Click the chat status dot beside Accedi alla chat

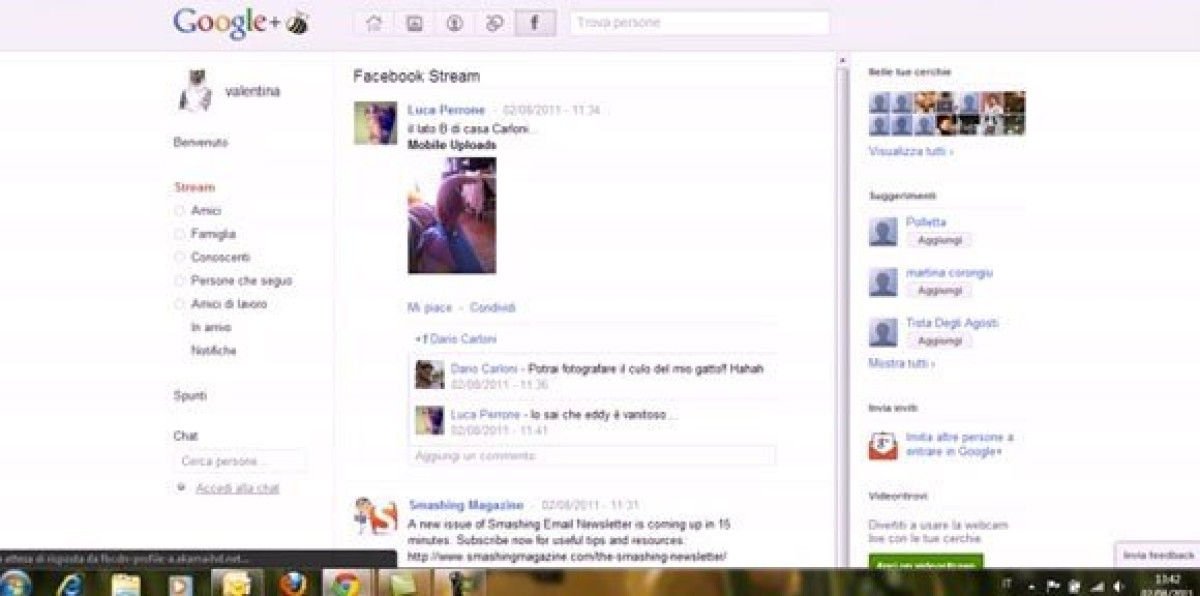point(181,487)
